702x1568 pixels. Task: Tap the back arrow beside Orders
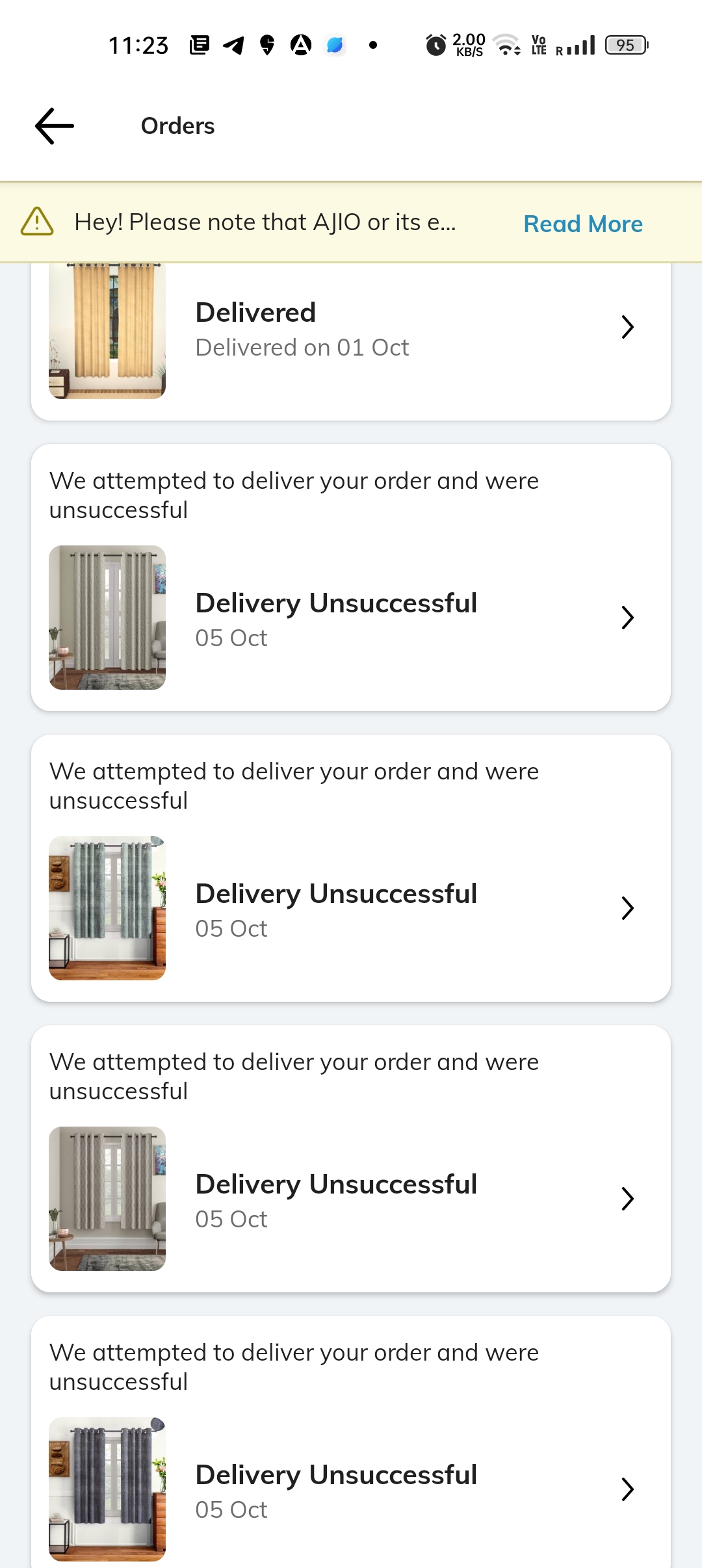(55, 126)
